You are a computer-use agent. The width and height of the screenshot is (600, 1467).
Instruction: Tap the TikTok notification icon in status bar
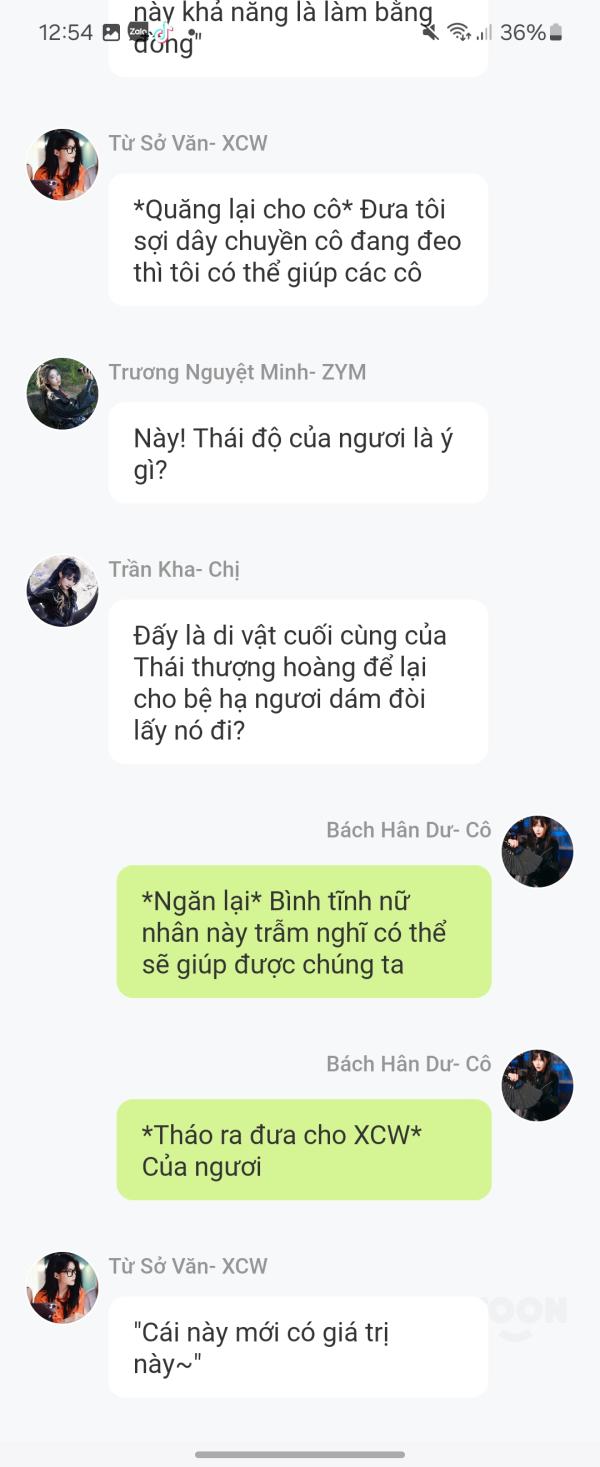(x=162, y=32)
